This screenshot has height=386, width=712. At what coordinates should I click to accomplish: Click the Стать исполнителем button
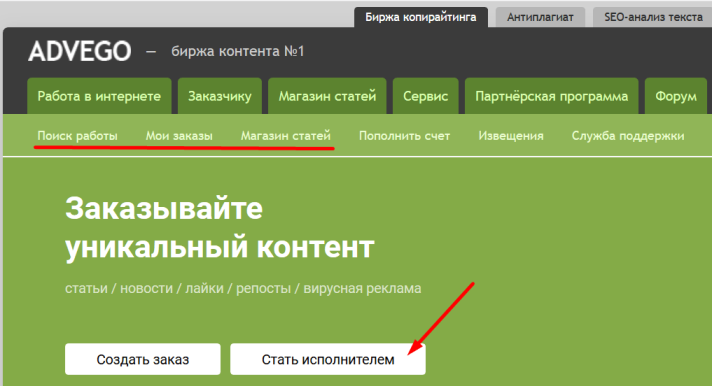(x=328, y=359)
